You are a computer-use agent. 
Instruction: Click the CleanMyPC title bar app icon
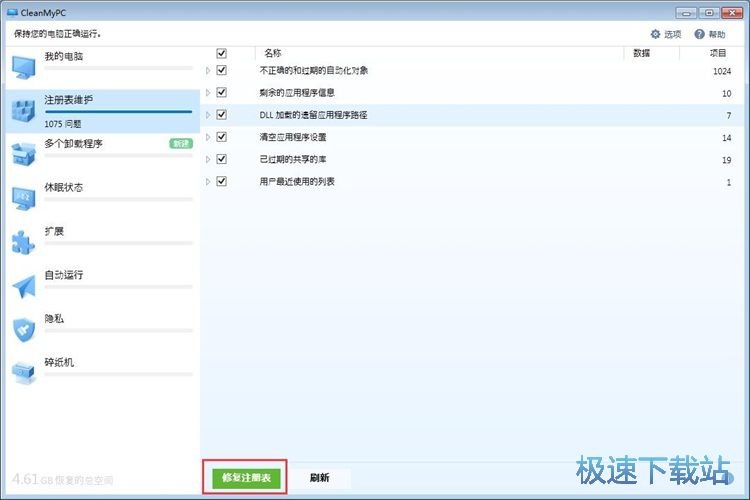point(12,13)
